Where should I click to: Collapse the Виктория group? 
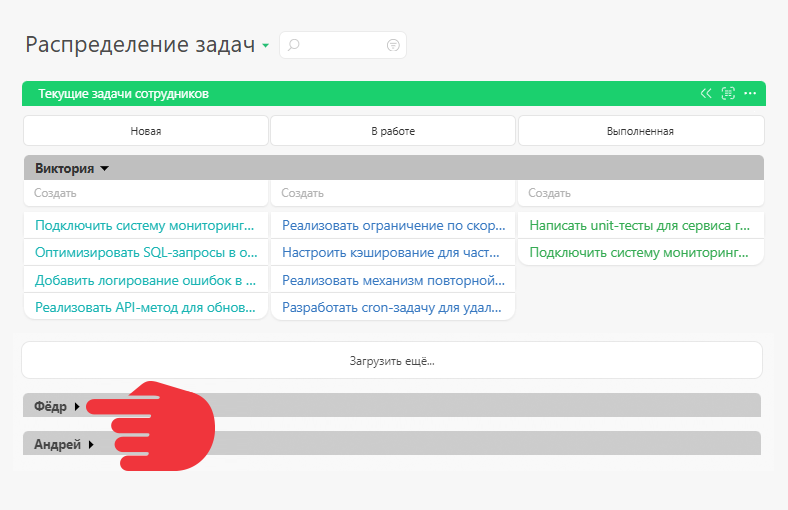click(105, 168)
